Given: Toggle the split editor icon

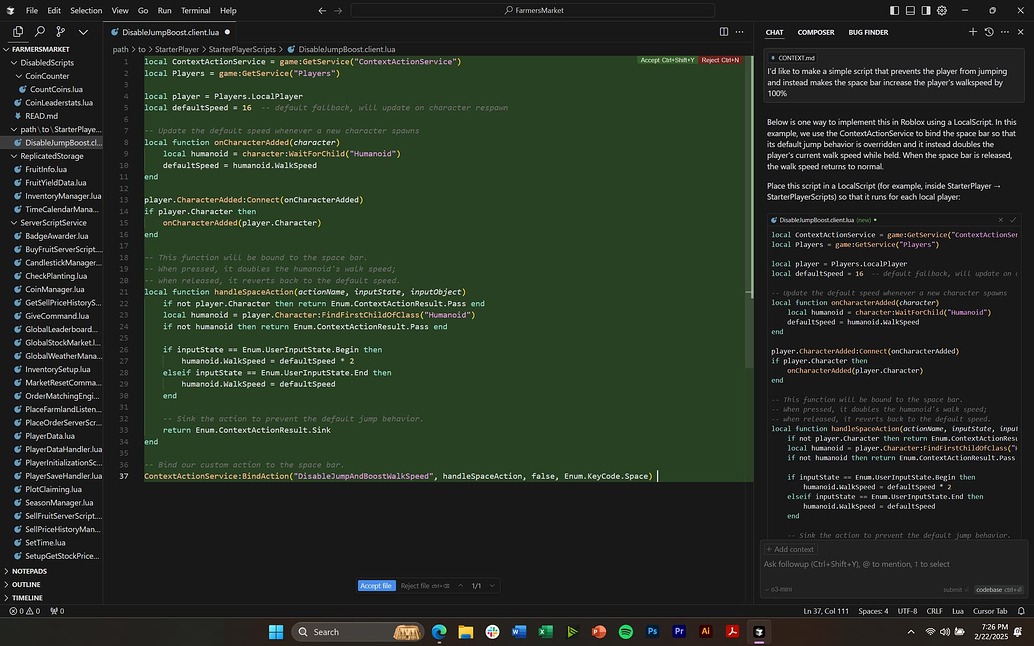Looking at the screenshot, I should point(724,31).
